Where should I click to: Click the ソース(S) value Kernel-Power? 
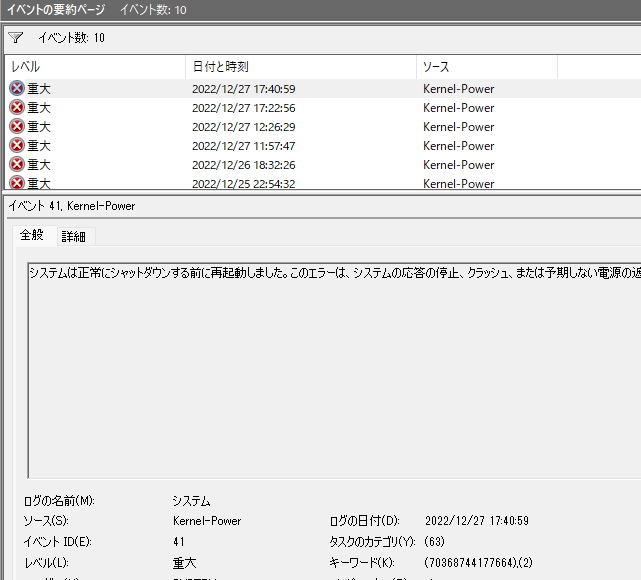pos(207,521)
